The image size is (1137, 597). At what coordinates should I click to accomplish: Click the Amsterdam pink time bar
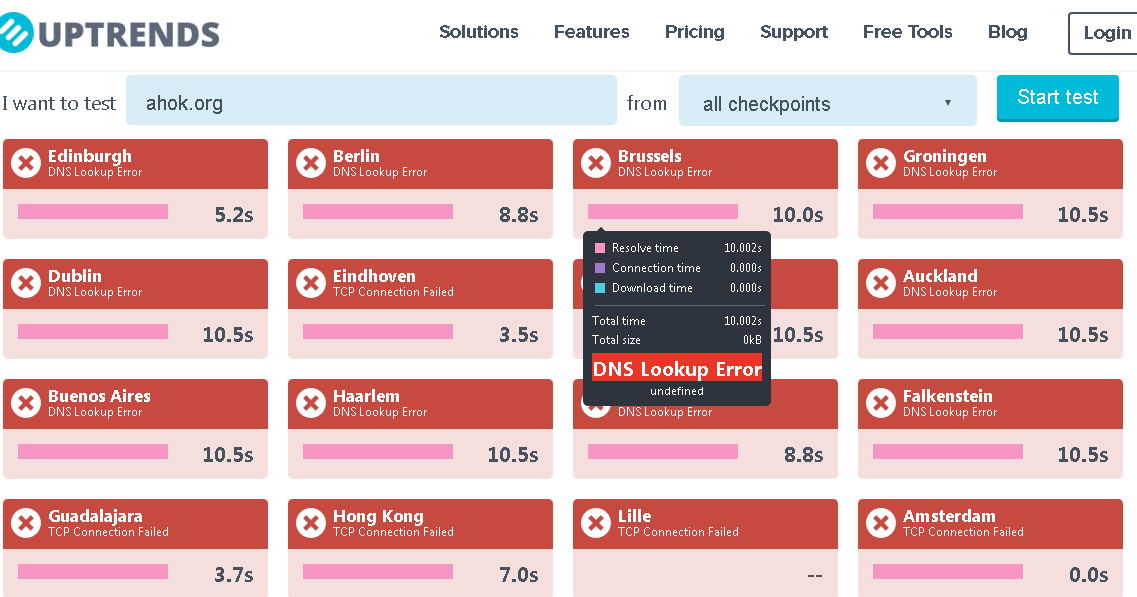[x=948, y=572]
